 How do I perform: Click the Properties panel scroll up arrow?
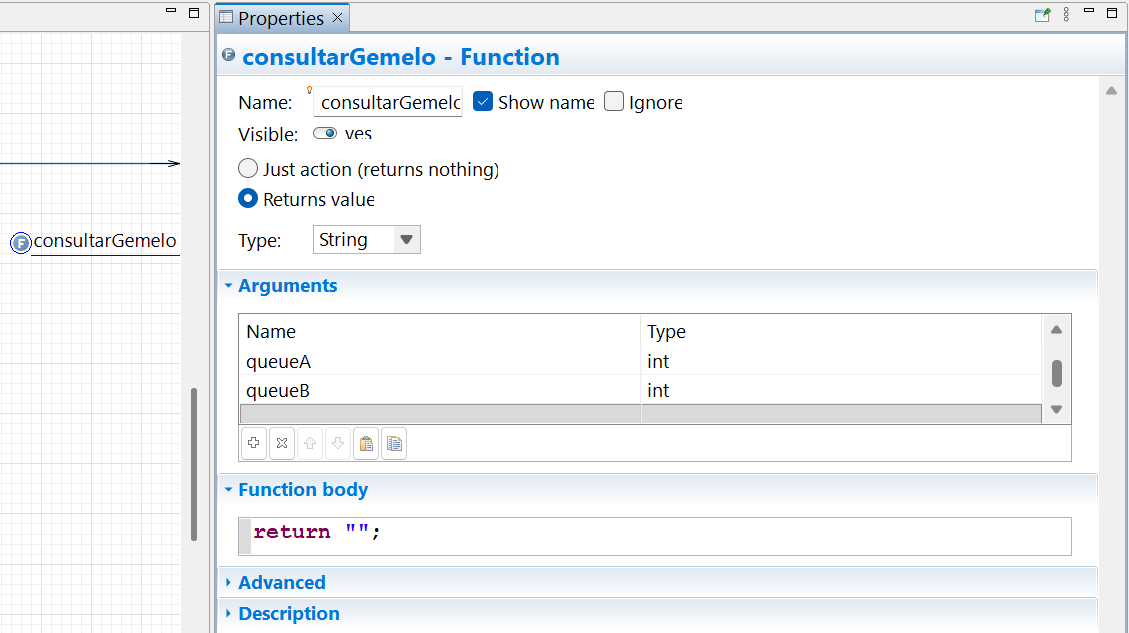[x=1111, y=91]
